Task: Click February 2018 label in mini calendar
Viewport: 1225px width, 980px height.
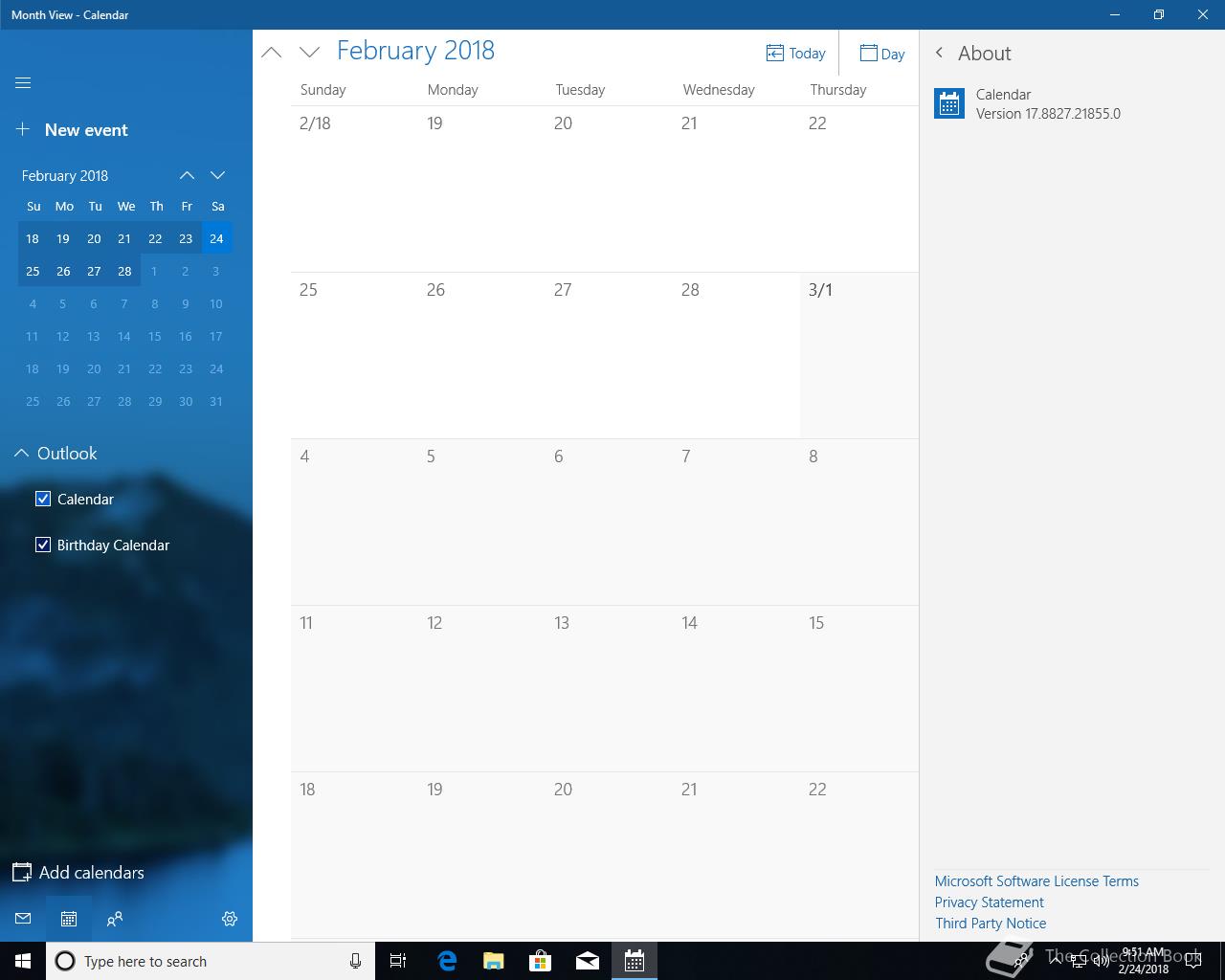Action: coord(65,176)
